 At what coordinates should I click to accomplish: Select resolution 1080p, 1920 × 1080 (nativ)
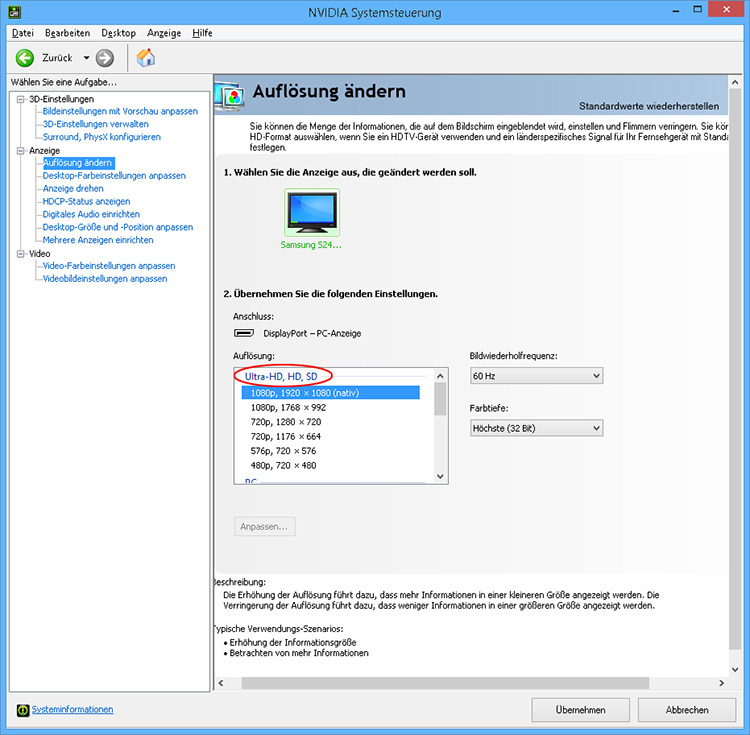[331, 393]
